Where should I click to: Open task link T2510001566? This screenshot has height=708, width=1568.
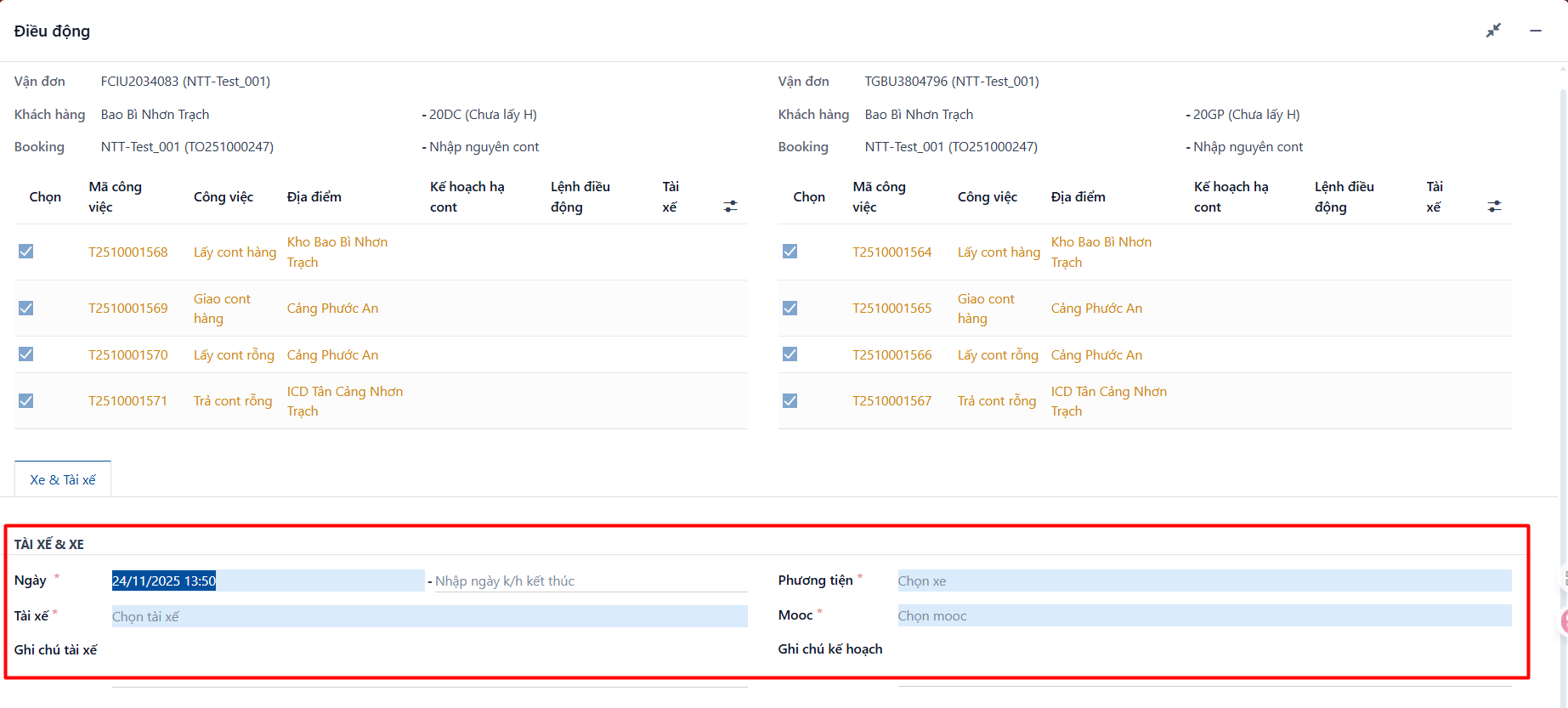[x=892, y=355]
